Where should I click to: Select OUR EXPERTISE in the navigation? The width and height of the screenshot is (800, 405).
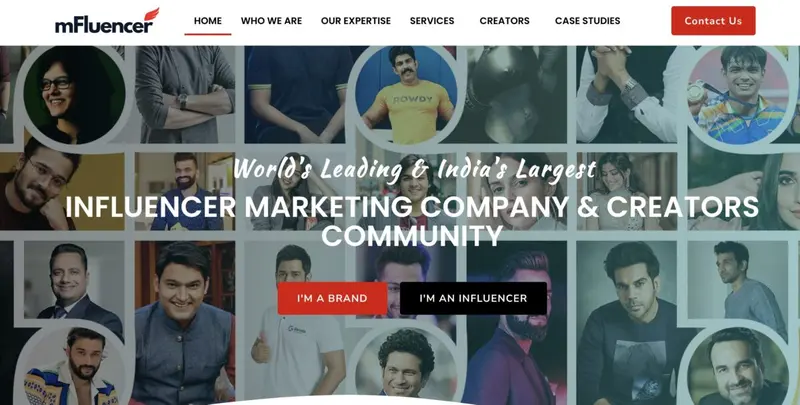click(356, 21)
